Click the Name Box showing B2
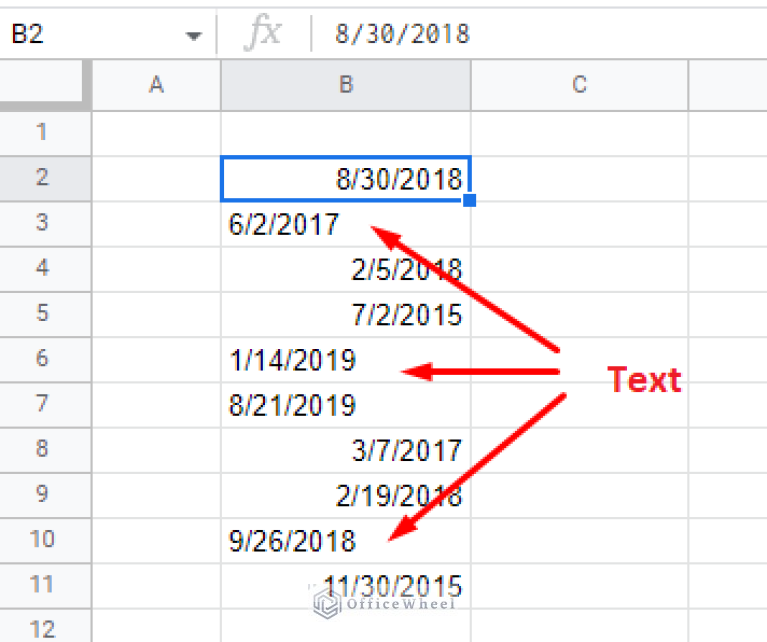 point(90,35)
